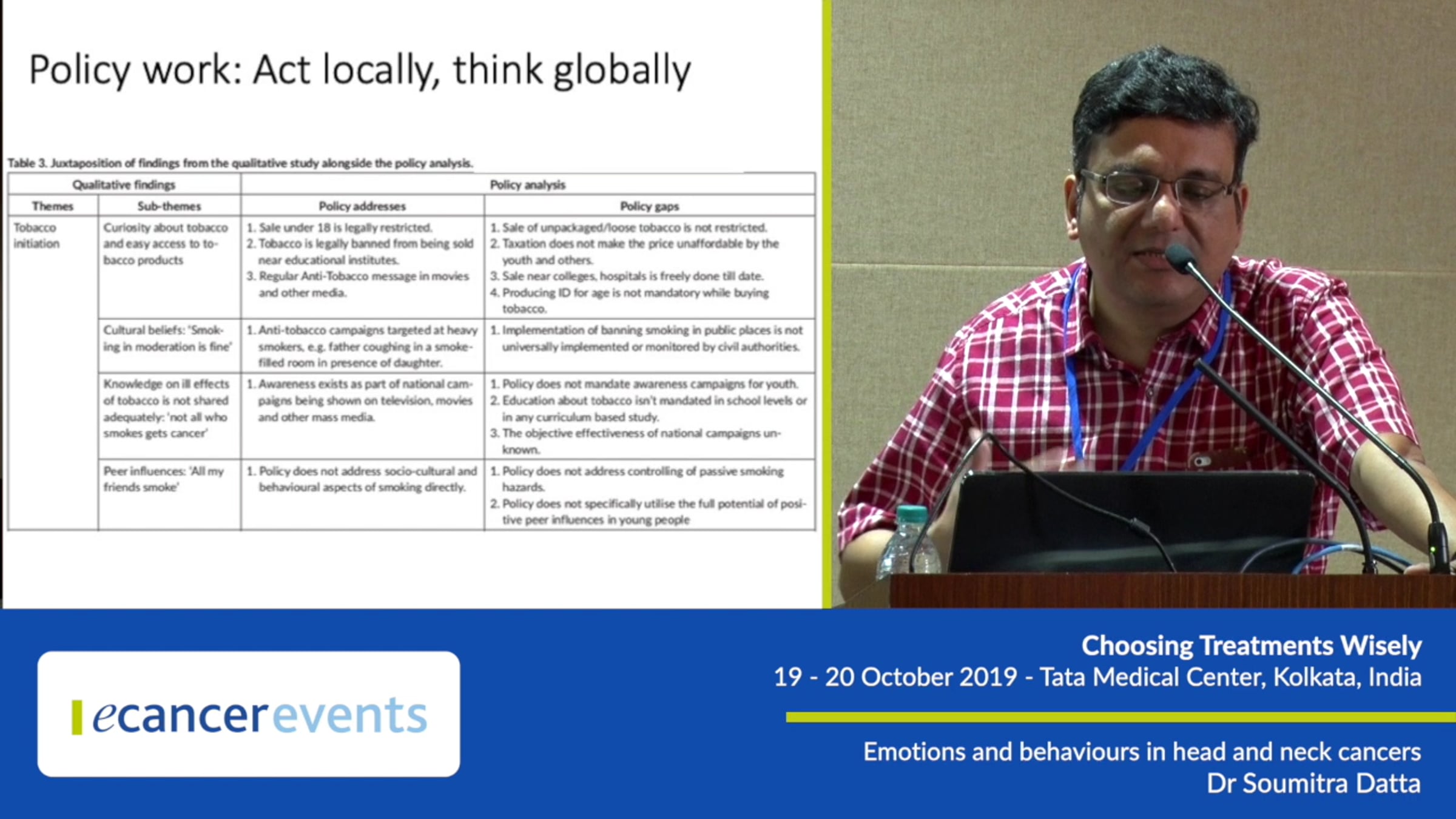The image size is (1456, 819).
Task: Click the 'Policy addresses' column header
Action: [x=362, y=206]
